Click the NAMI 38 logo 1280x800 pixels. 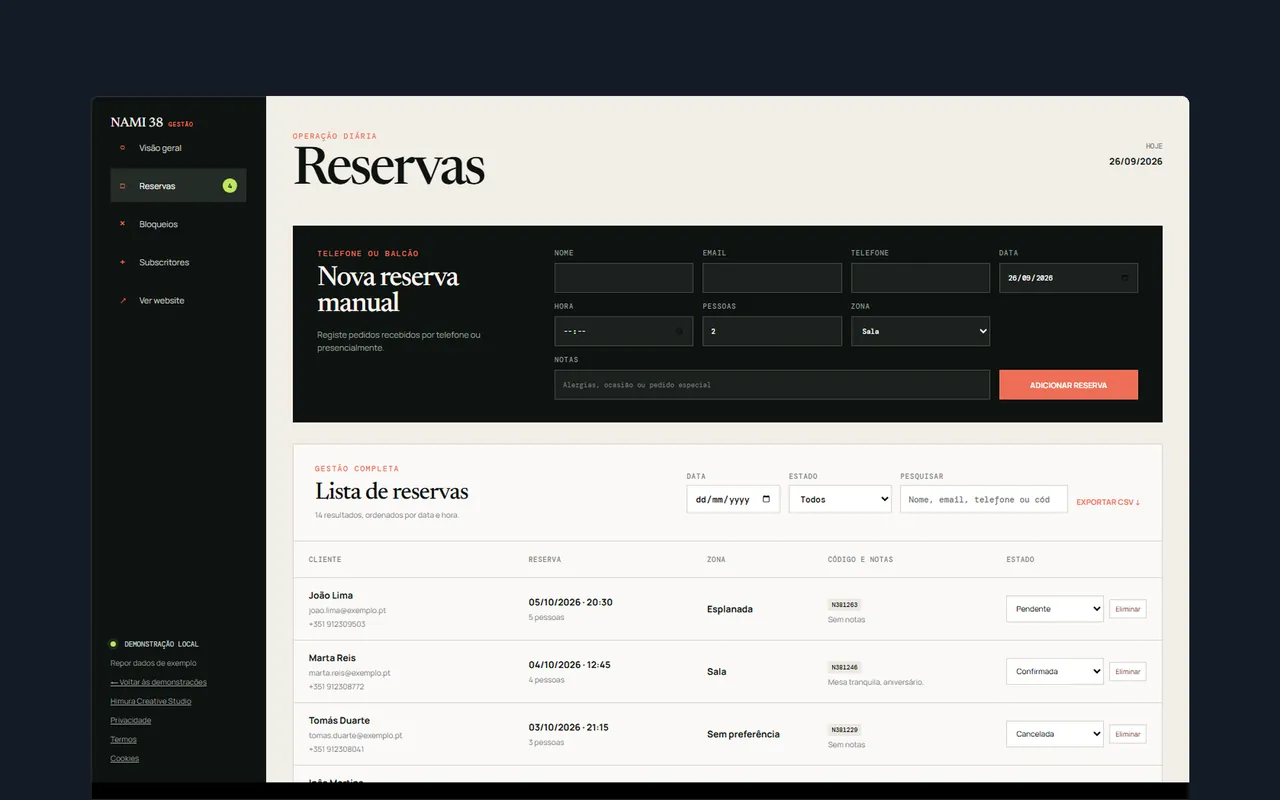137,122
